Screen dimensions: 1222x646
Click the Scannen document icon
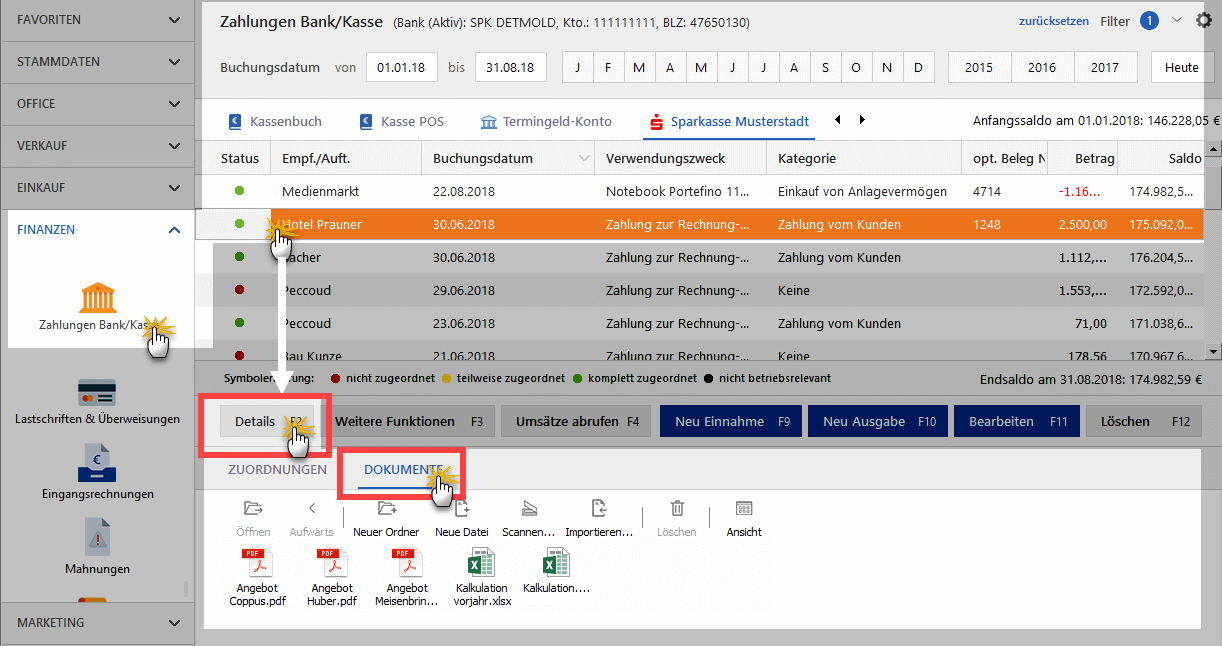[x=529, y=508]
